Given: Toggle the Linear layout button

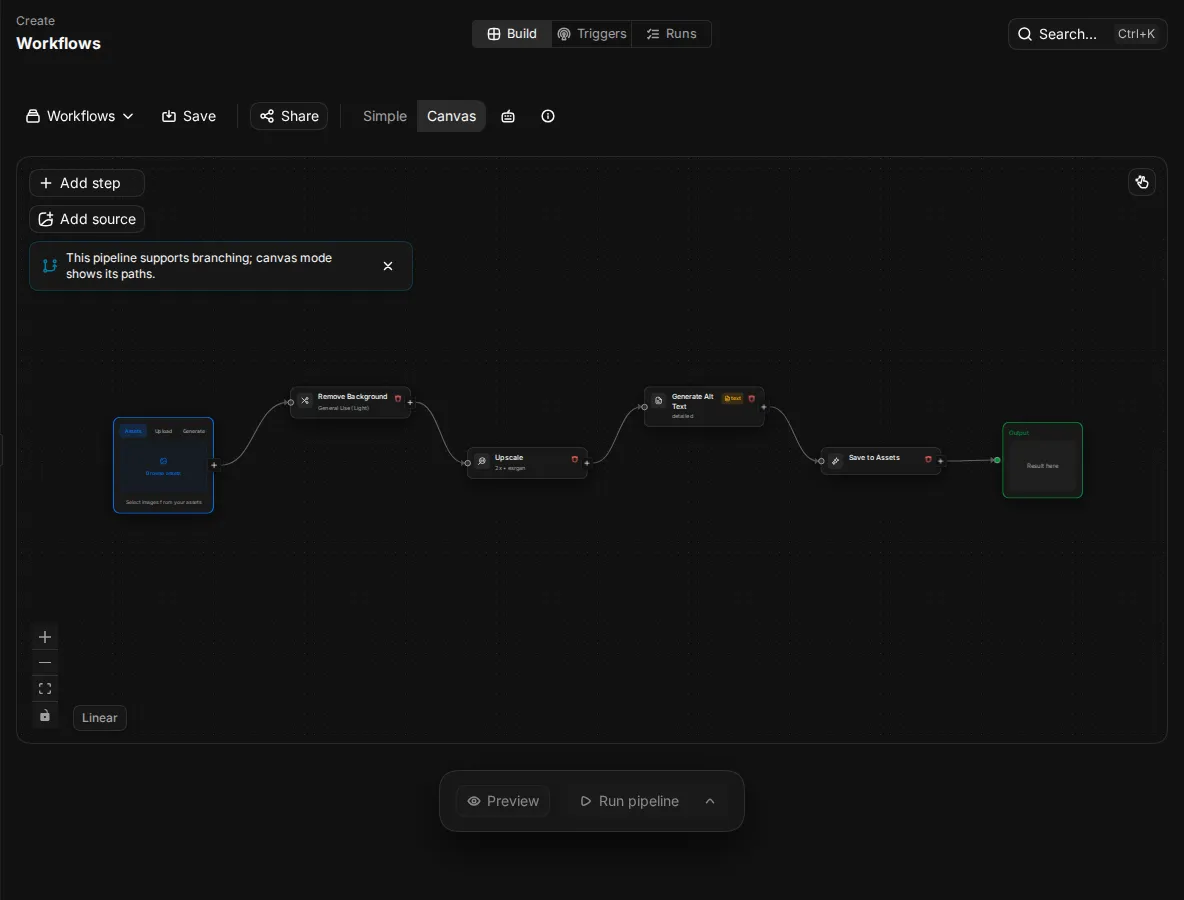Looking at the screenshot, I should (x=100, y=718).
